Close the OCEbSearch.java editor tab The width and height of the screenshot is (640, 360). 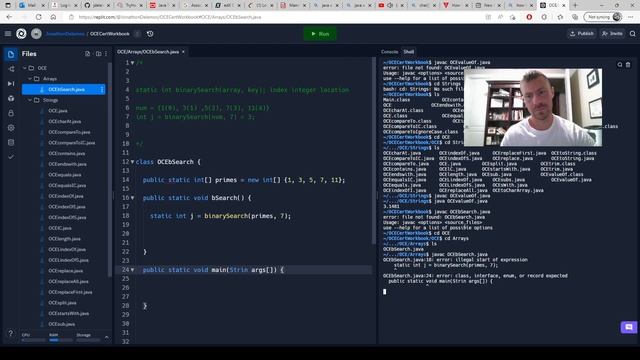[183, 52]
